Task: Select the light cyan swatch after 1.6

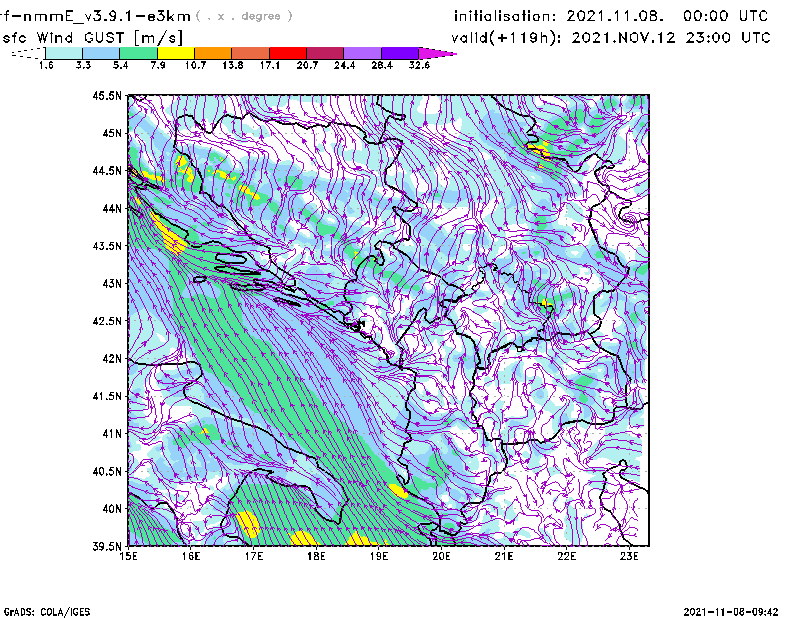Action: point(65,53)
